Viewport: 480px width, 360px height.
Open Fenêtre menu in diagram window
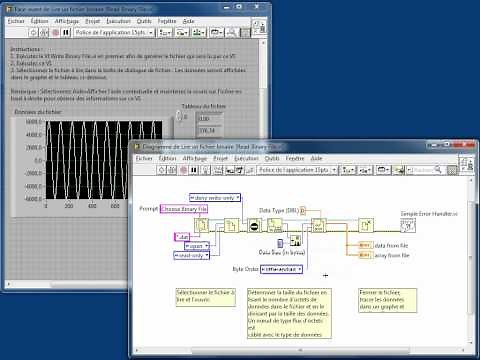click(x=295, y=158)
